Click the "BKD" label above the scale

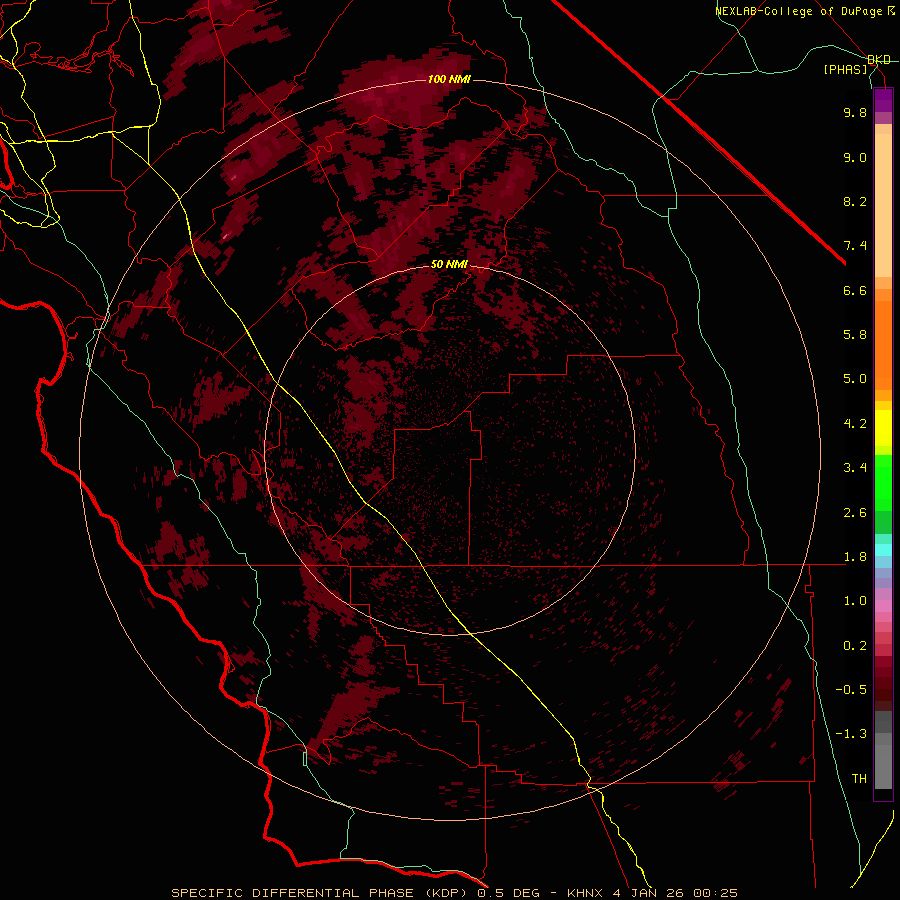[x=879, y=60]
